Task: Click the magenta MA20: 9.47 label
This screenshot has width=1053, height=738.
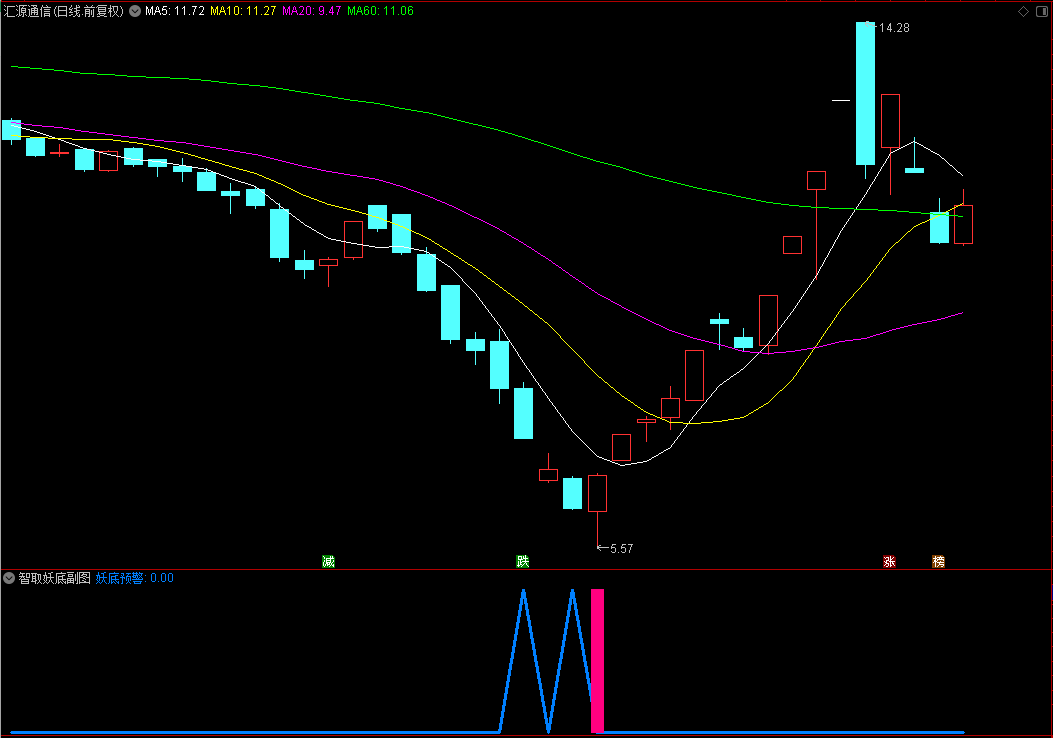Action: pyautogui.click(x=312, y=11)
